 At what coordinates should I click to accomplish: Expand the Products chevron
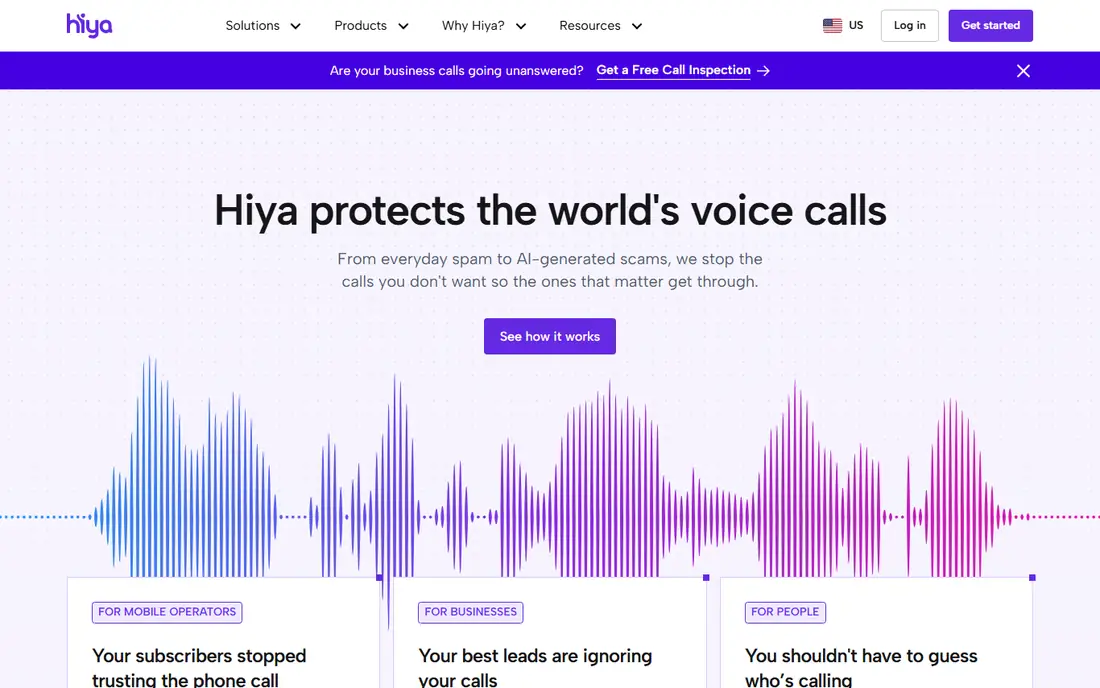(x=403, y=26)
